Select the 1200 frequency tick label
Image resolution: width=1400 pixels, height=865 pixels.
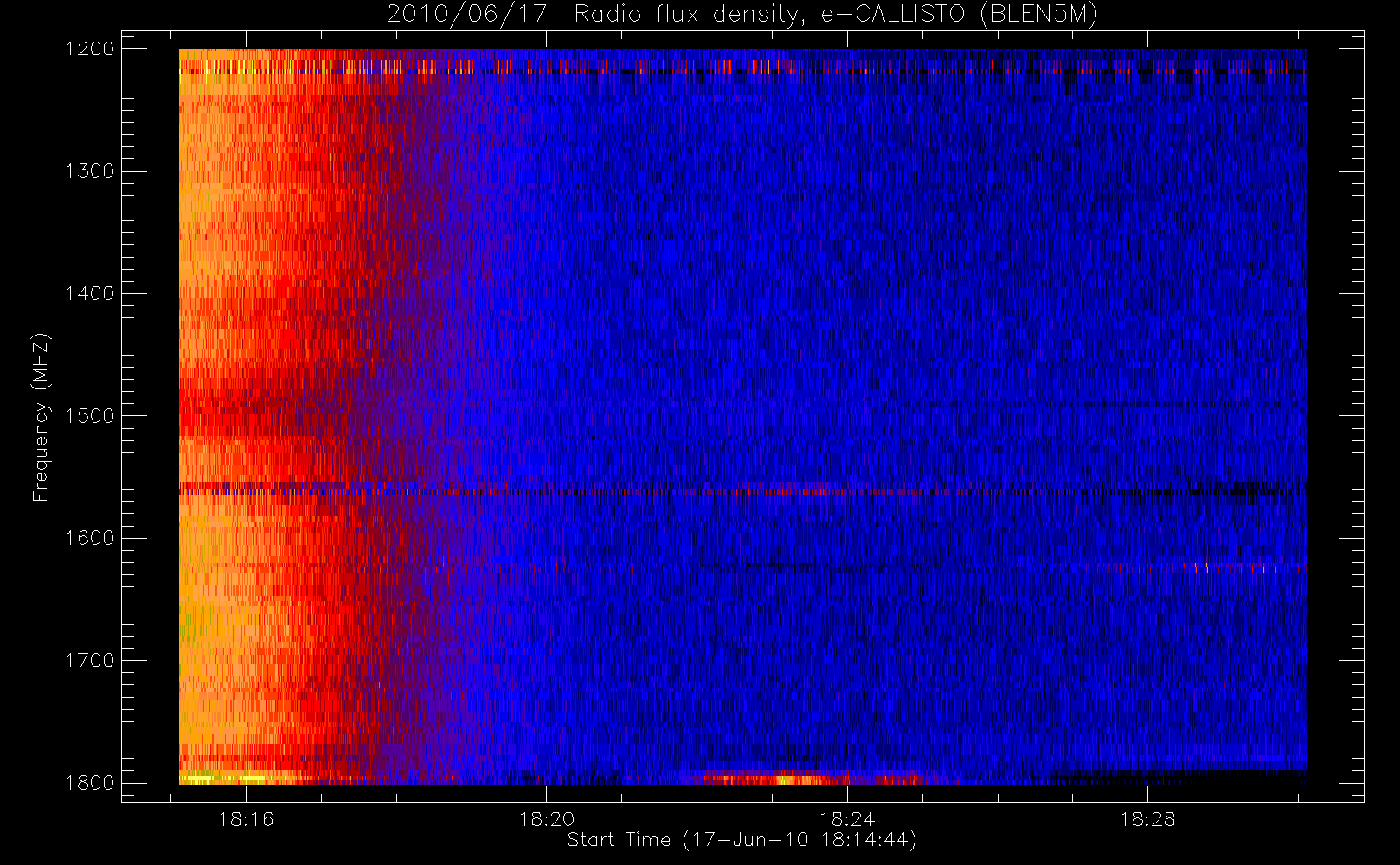90,49
